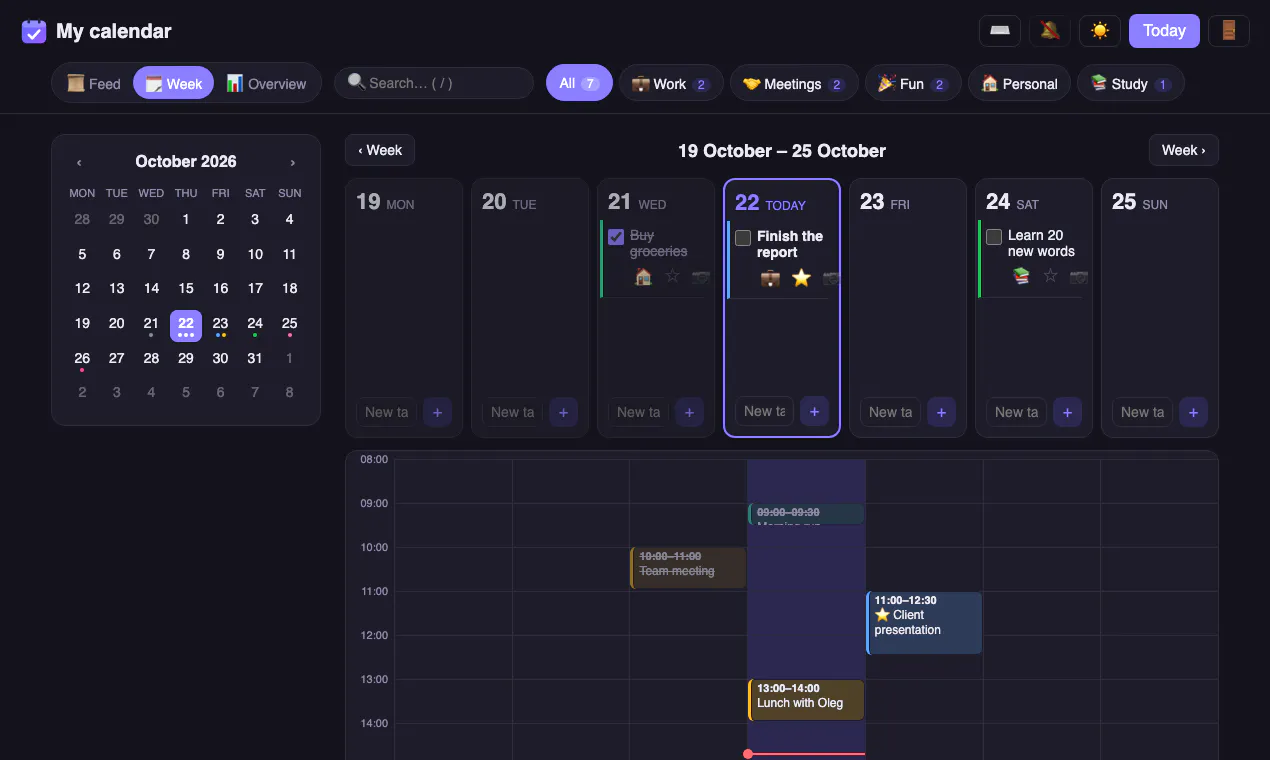Select October 15 in mini calendar
The image size is (1270, 760).
pos(186,289)
